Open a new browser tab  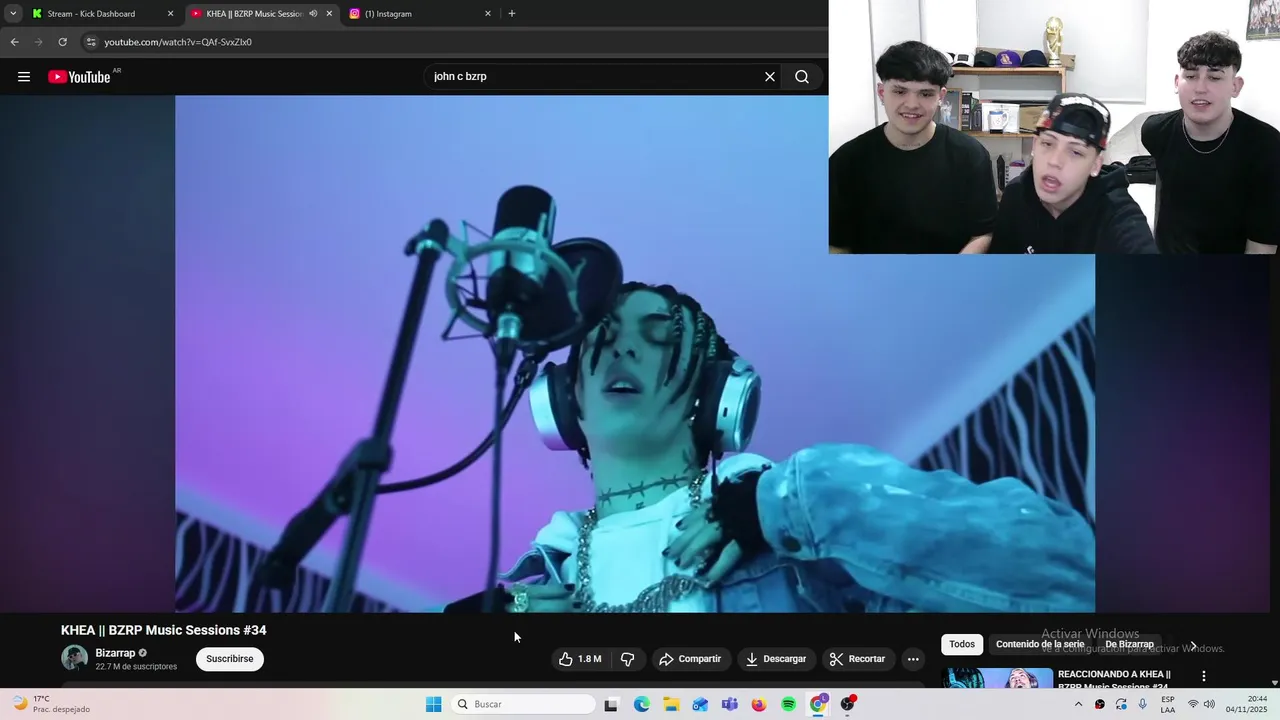pos(512,14)
